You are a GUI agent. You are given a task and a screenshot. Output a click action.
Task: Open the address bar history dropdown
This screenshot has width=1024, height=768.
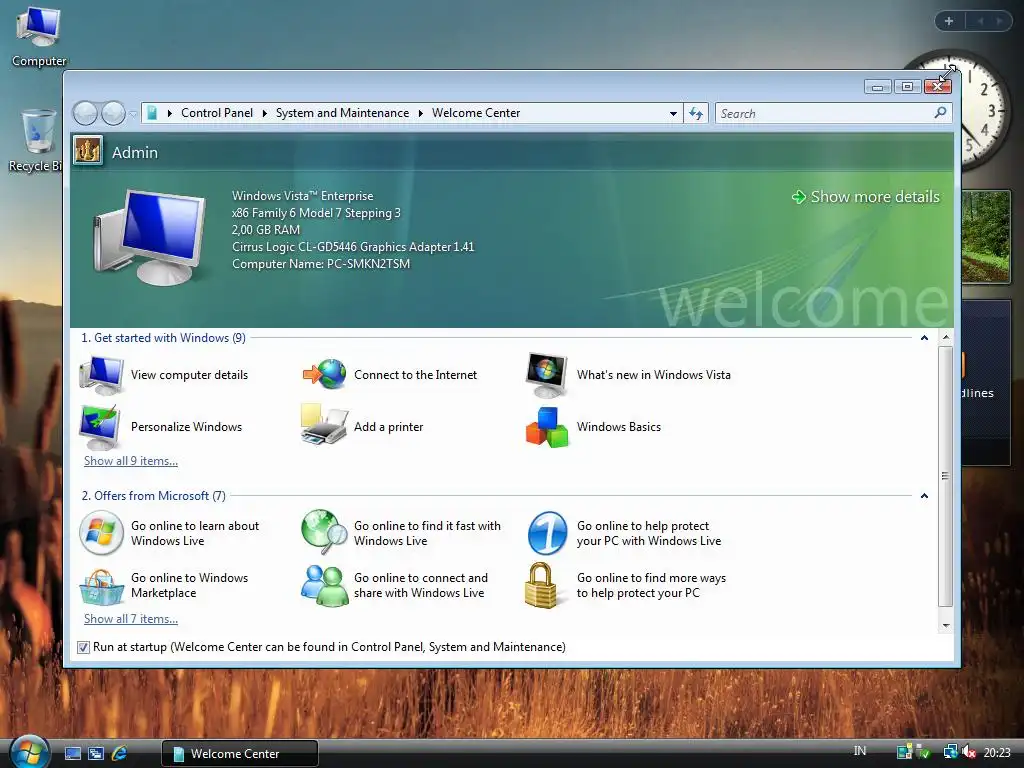point(673,114)
